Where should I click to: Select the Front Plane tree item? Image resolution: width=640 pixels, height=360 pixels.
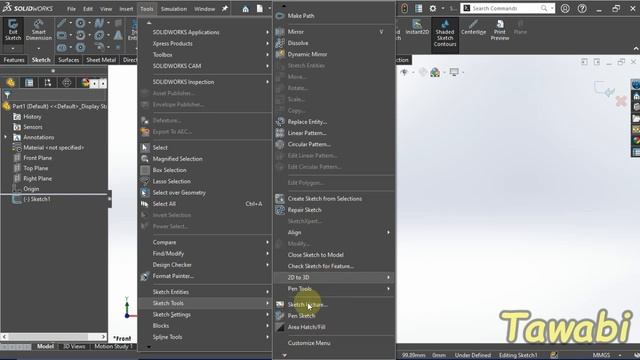[37, 158]
